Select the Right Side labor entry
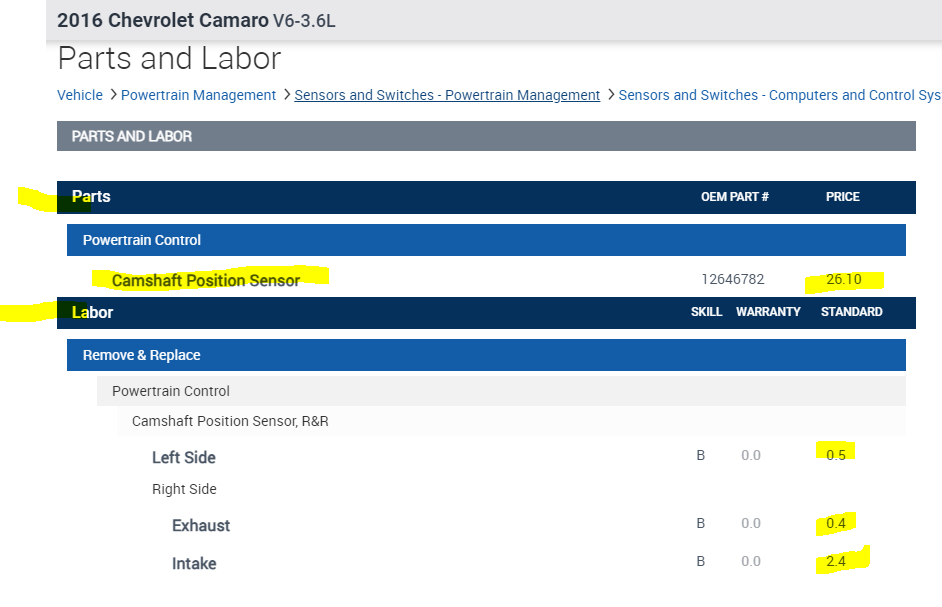Image resolution: width=942 pixels, height=607 pixels. pyautogui.click(x=184, y=489)
